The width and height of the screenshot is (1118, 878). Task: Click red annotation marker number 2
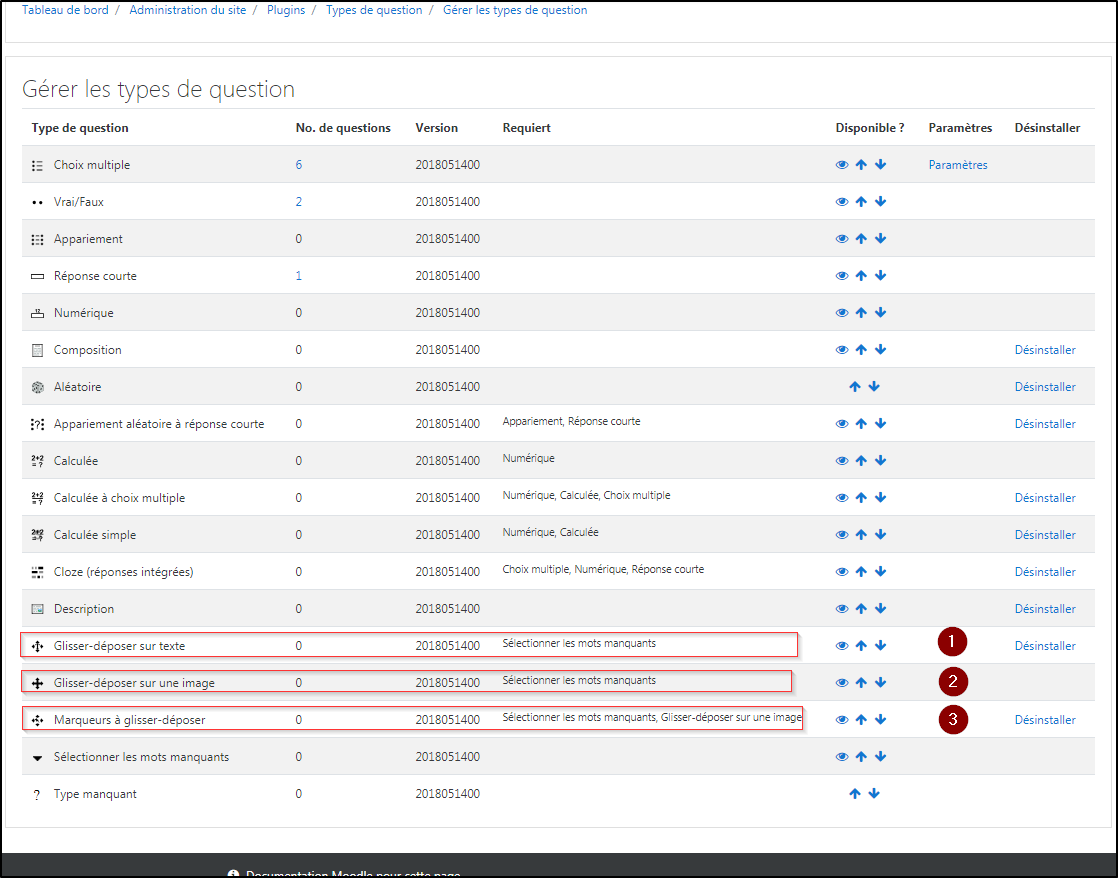953,682
